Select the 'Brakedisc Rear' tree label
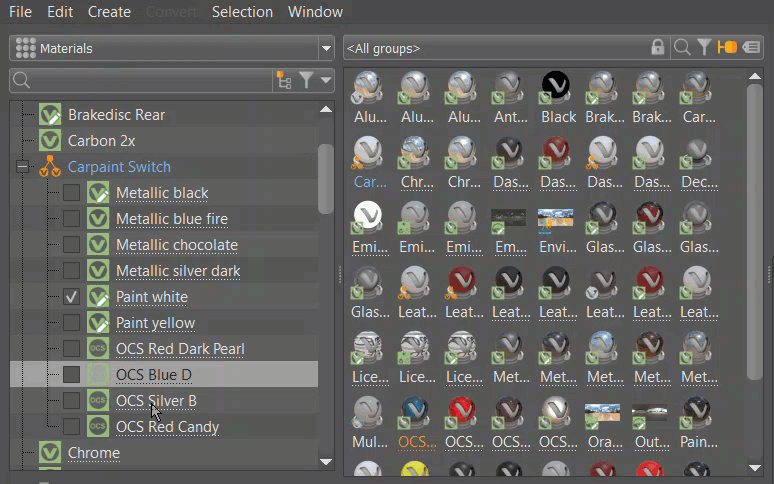 pos(116,114)
